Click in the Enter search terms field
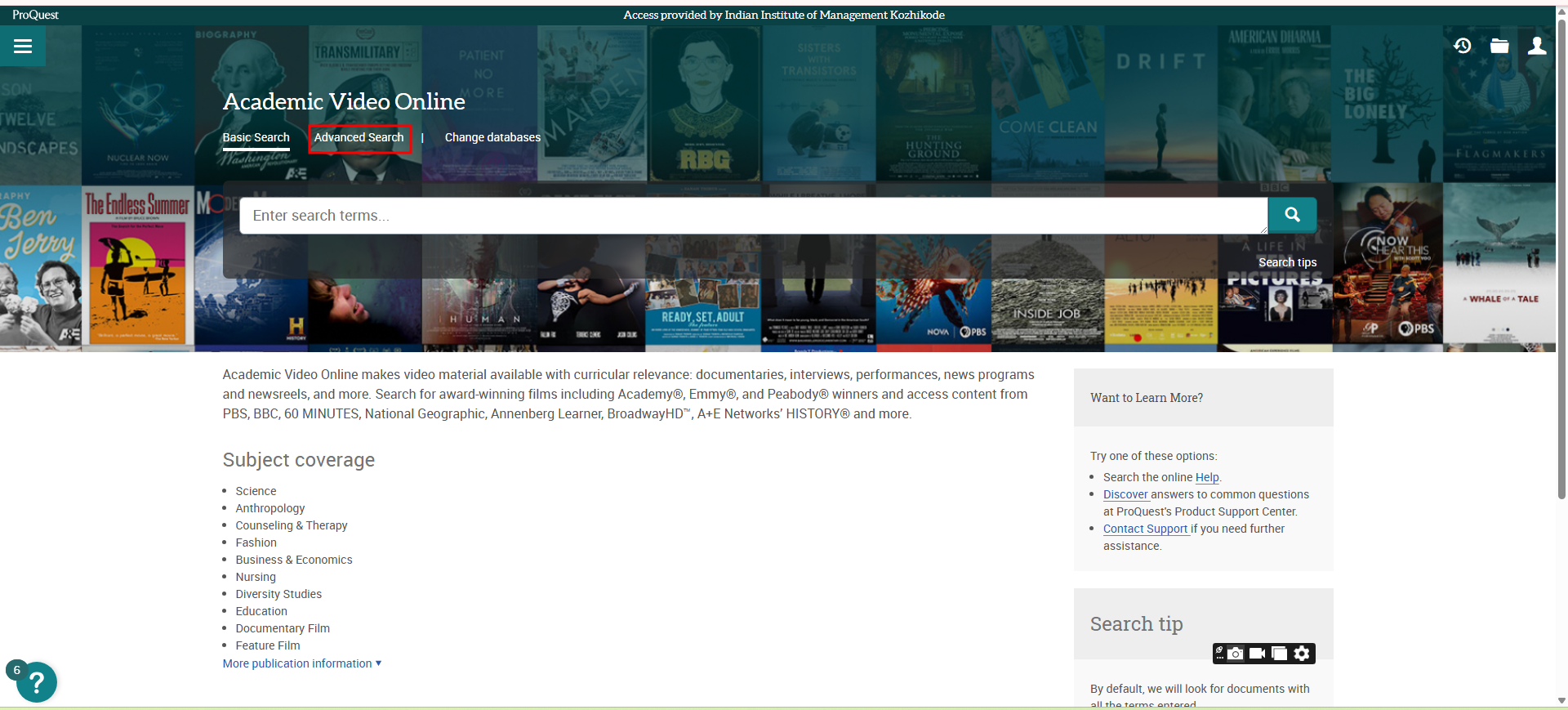Image resolution: width=1568 pixels, height=710 pixels. click(751, 216)
